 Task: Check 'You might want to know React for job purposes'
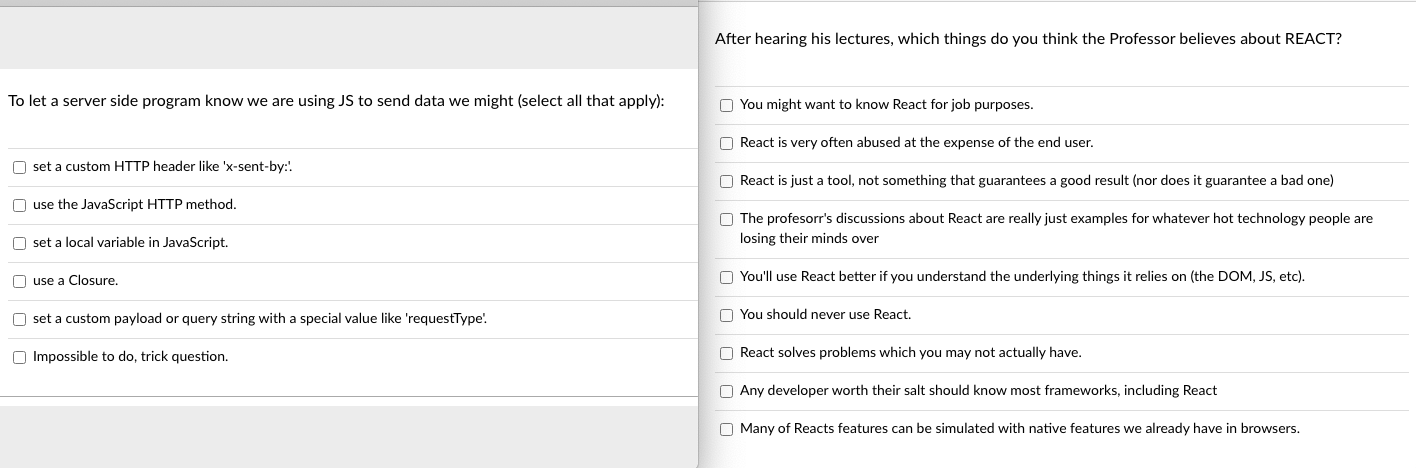tap(727, 105)
